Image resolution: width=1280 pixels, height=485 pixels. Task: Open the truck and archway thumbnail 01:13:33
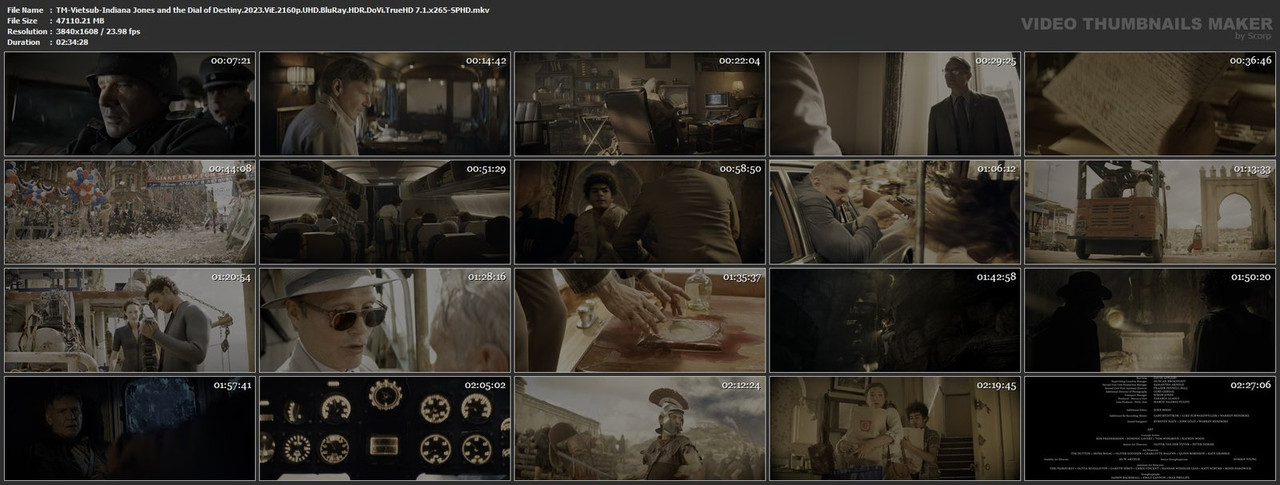[1149, 211]
